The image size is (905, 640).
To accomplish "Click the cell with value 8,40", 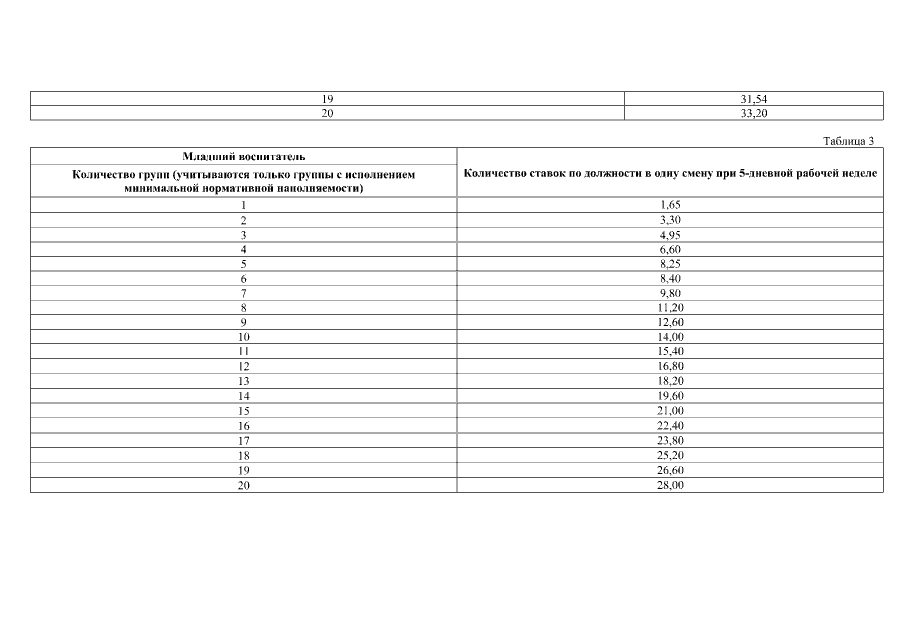I will [x=670, y=278].
